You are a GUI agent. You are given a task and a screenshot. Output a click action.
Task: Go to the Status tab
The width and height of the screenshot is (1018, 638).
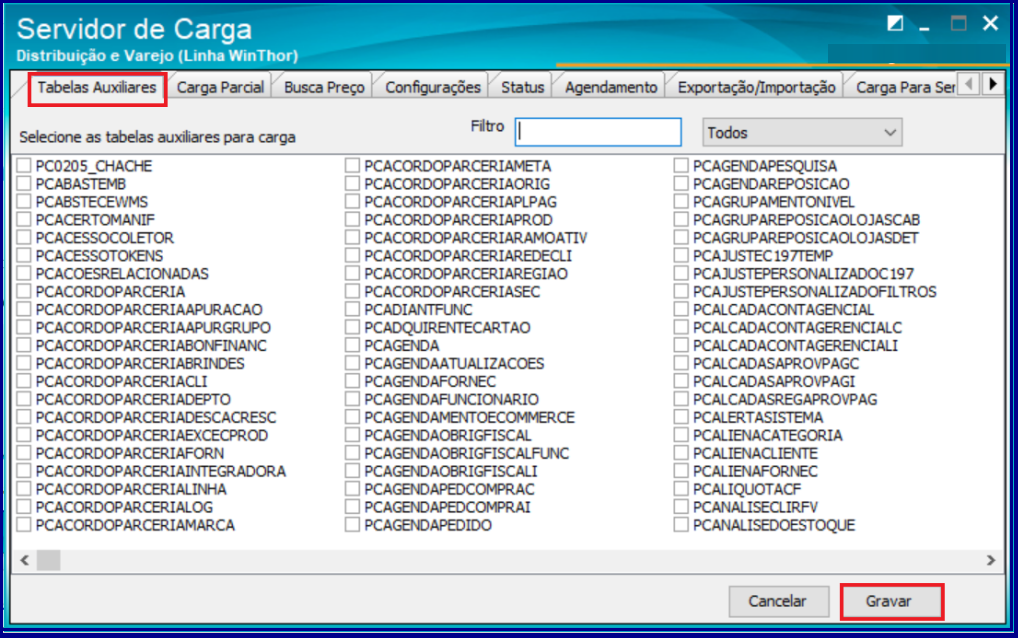tap(523, 88)
